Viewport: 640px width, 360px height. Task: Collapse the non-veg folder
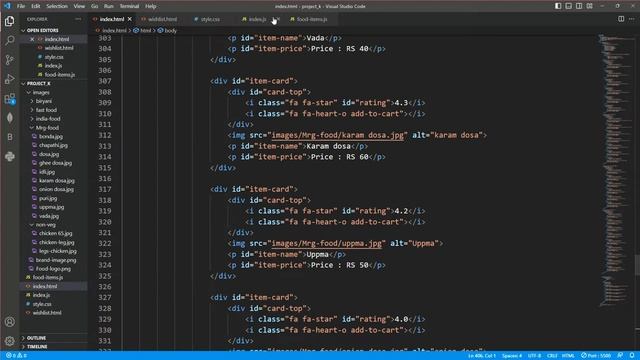[45, 224]
